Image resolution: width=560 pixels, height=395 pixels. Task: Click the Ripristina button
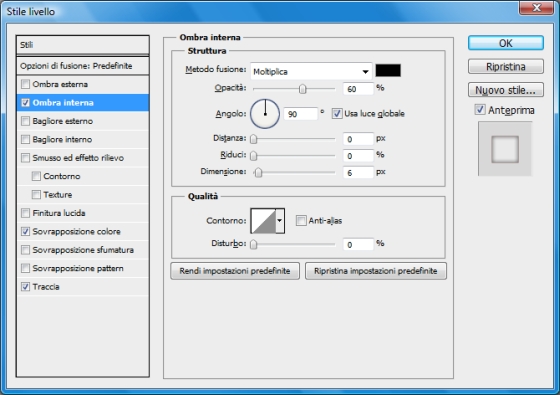click(506, 66)
